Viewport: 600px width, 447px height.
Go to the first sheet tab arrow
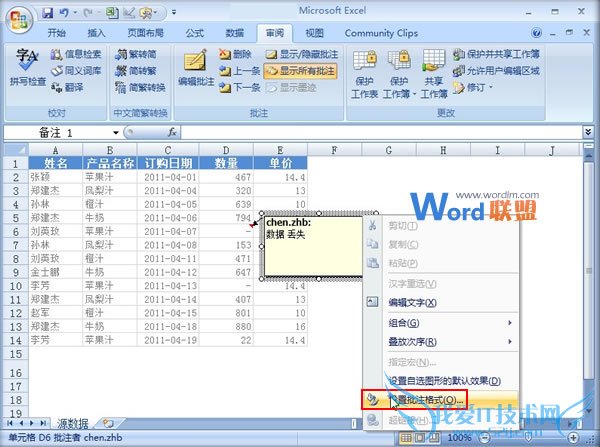pos(10,423)
